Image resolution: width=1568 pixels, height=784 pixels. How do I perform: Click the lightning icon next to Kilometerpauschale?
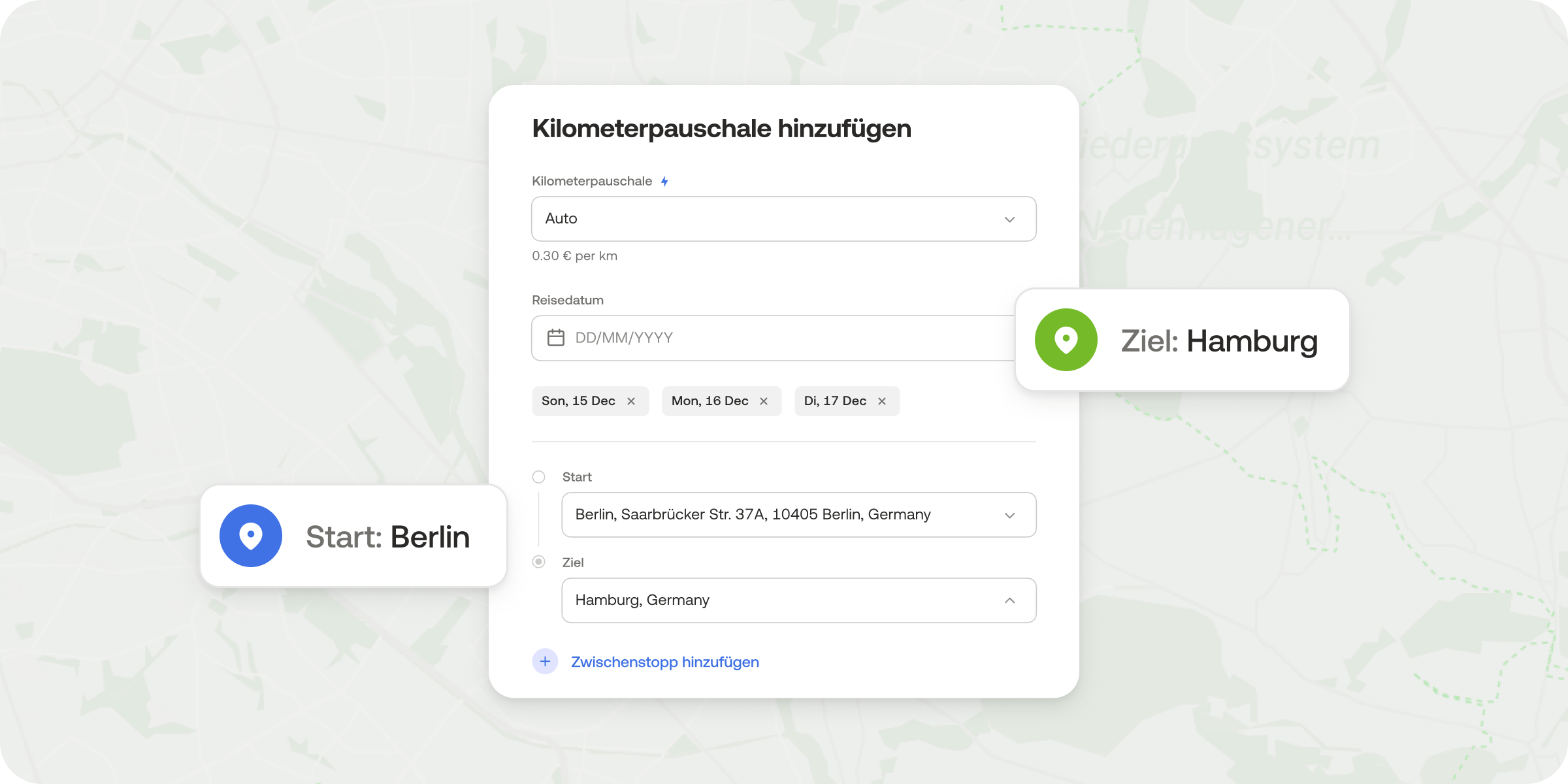(665, 181)
